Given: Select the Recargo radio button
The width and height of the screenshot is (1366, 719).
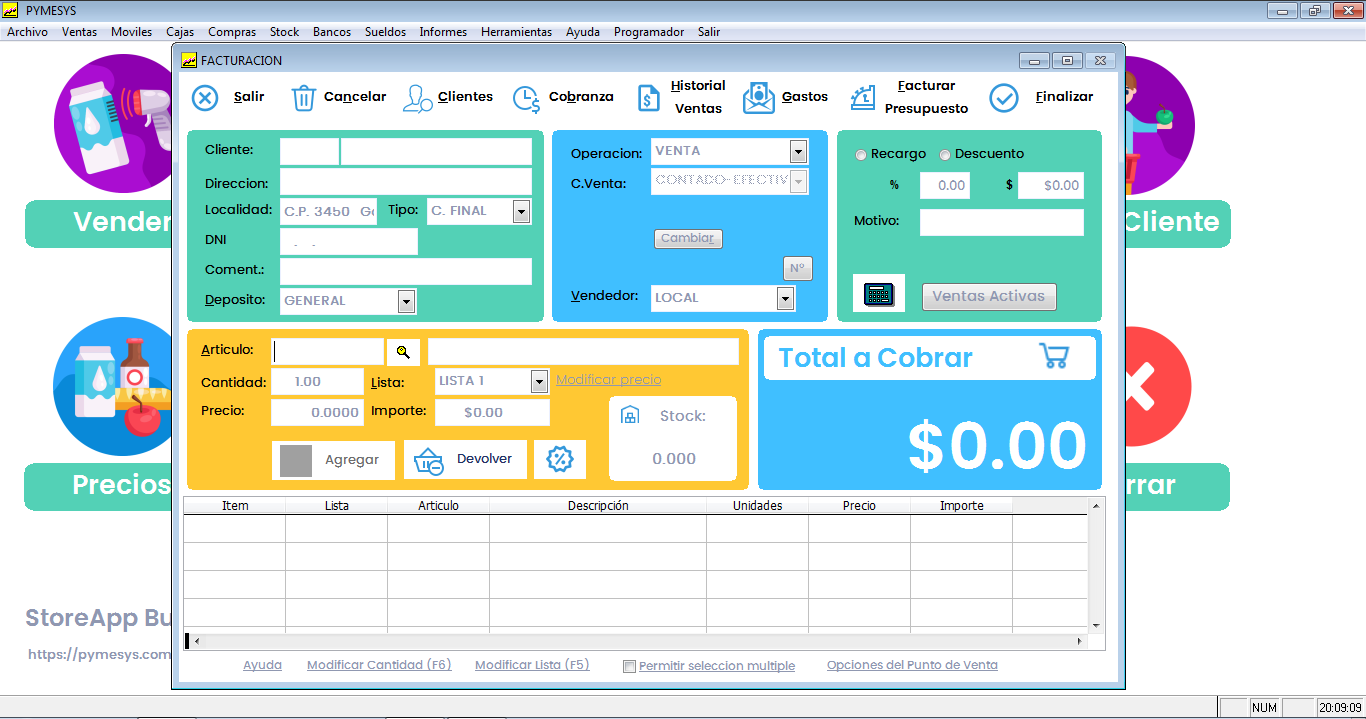Looking at the screenshot, I should (861, 155).
